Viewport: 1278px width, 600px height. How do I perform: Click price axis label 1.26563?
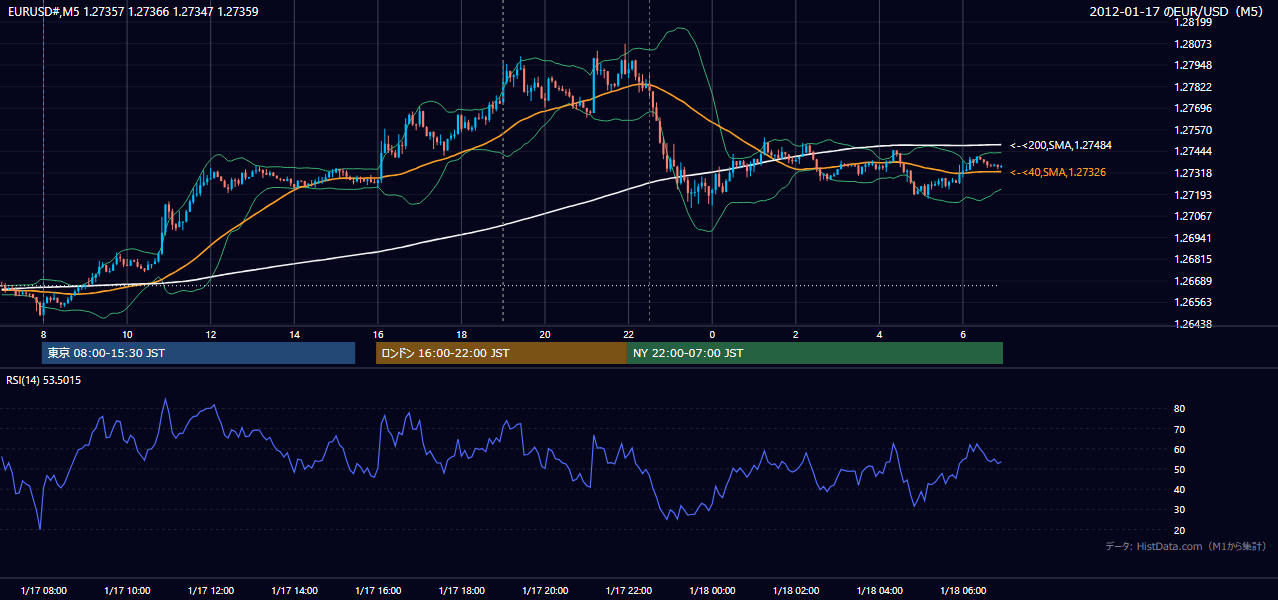click(x=1194, y=302)
